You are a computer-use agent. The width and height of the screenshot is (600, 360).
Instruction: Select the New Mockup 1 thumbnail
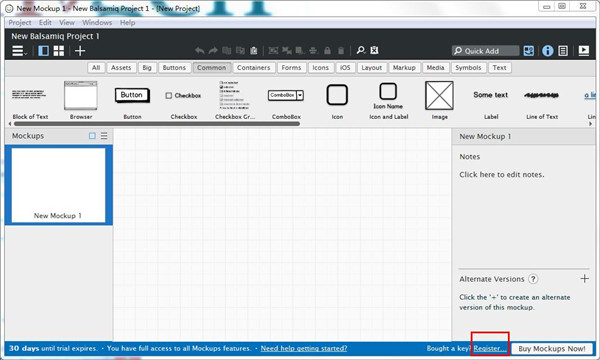pyautogui.click(x=59, y=185)
